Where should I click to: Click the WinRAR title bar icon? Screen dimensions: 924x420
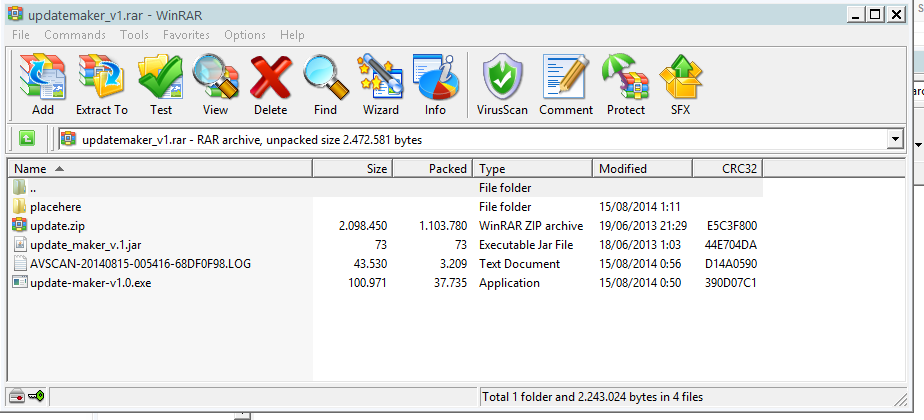click(x=15, y=15)
